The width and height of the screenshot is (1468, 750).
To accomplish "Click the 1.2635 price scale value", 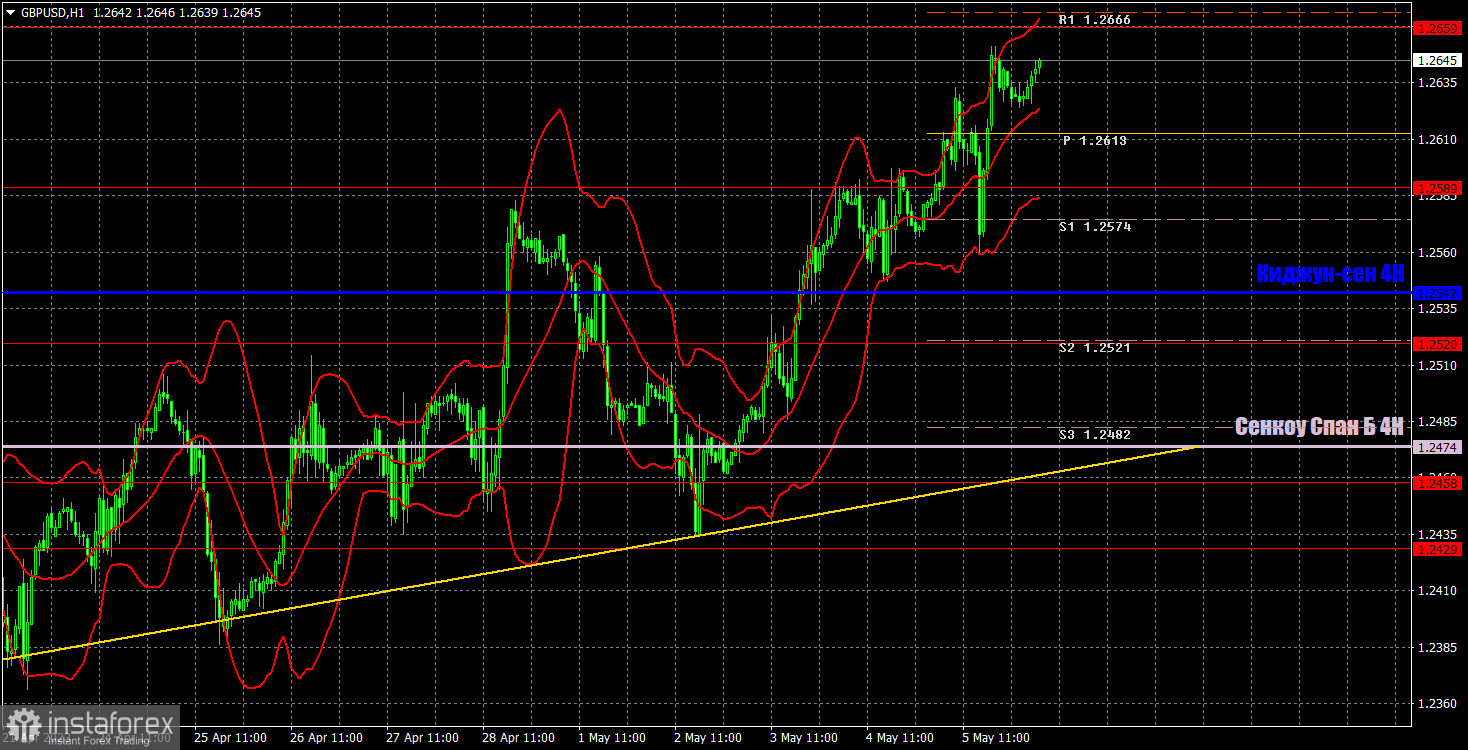I will click(x=1436, y=83).
